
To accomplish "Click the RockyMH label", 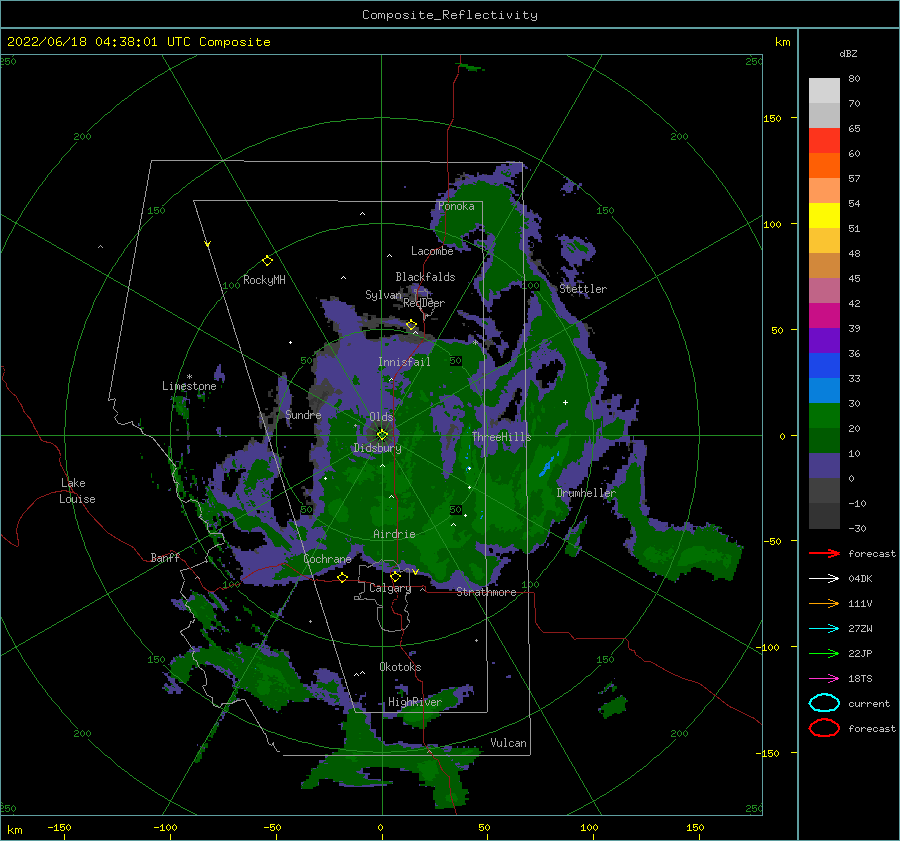I will click(264, 280).
